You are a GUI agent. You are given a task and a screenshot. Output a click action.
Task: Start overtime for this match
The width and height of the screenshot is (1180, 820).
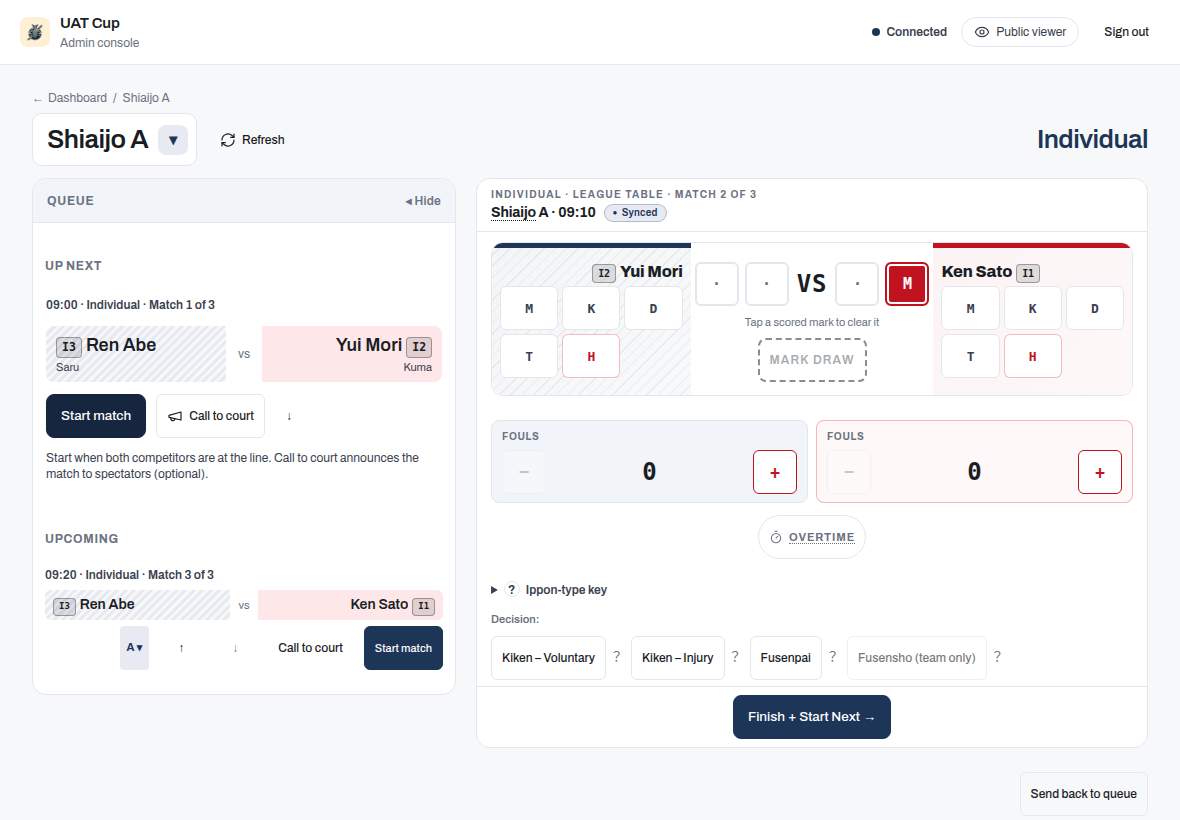(812, 537)
